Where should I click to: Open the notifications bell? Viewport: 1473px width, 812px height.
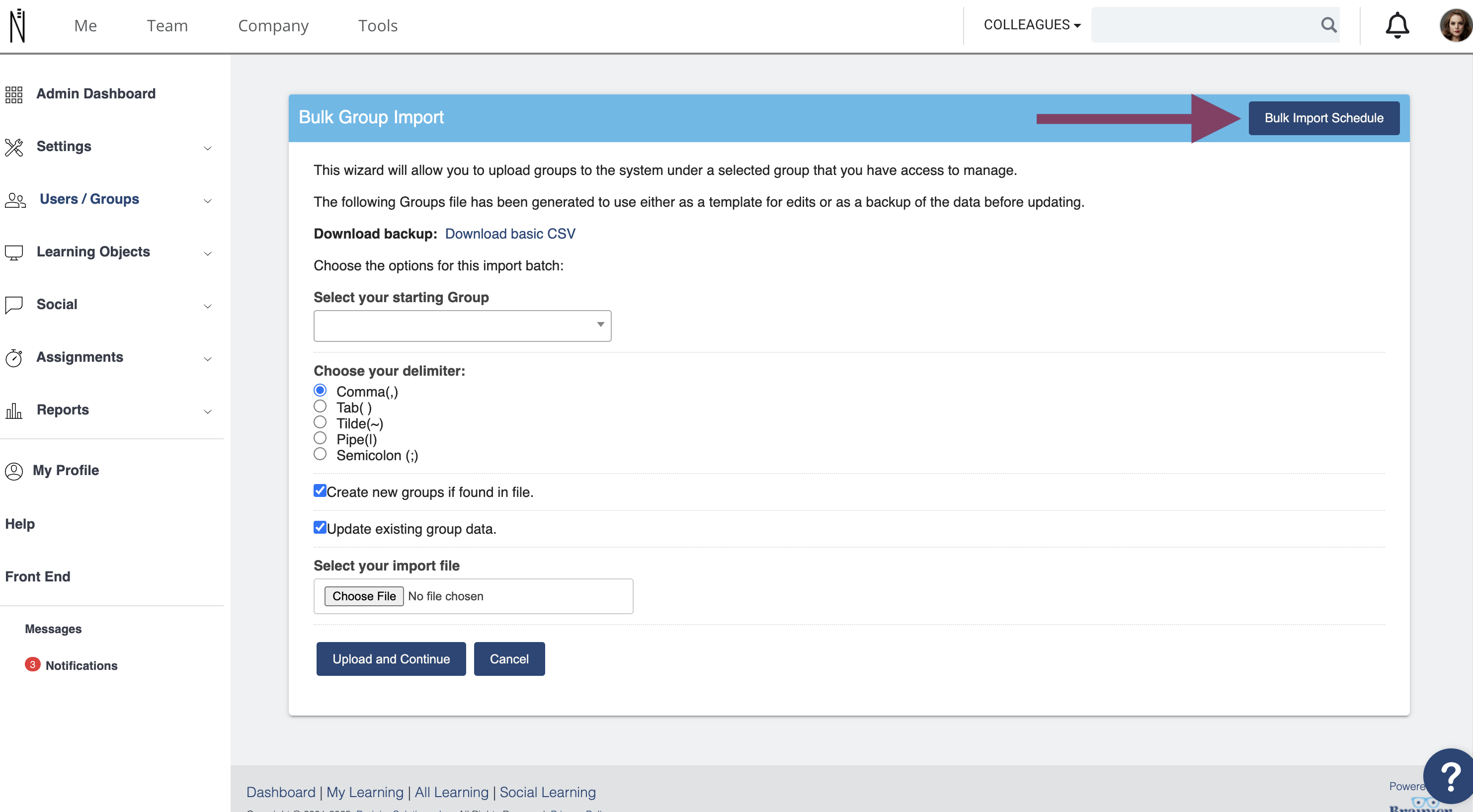(1397, 25)
